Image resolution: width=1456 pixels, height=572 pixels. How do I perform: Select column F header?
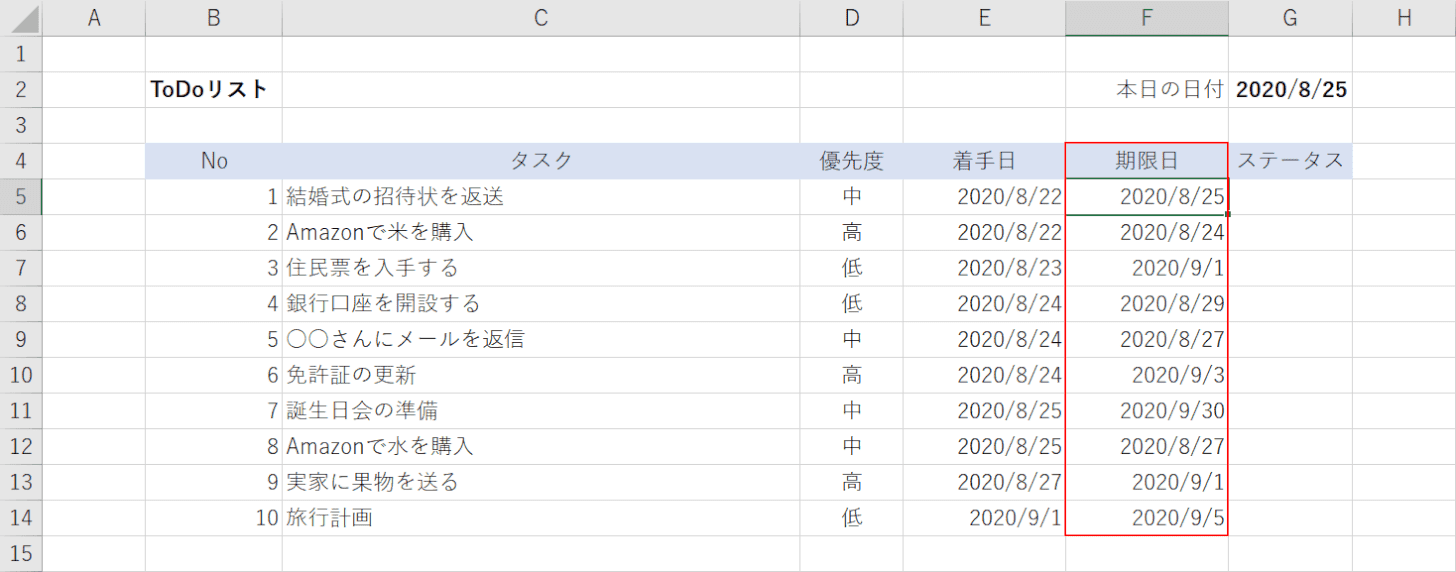1147,18
